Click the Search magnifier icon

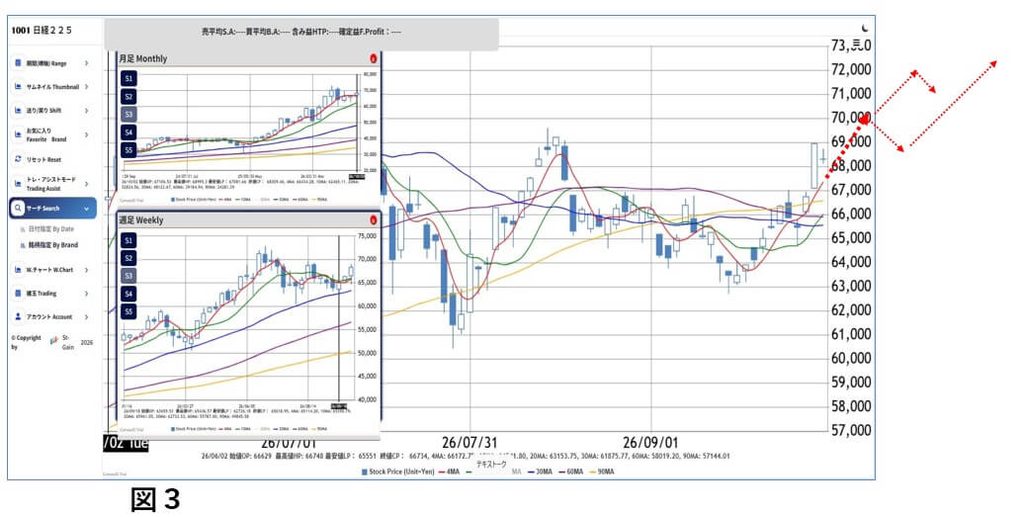click(18, 208)
